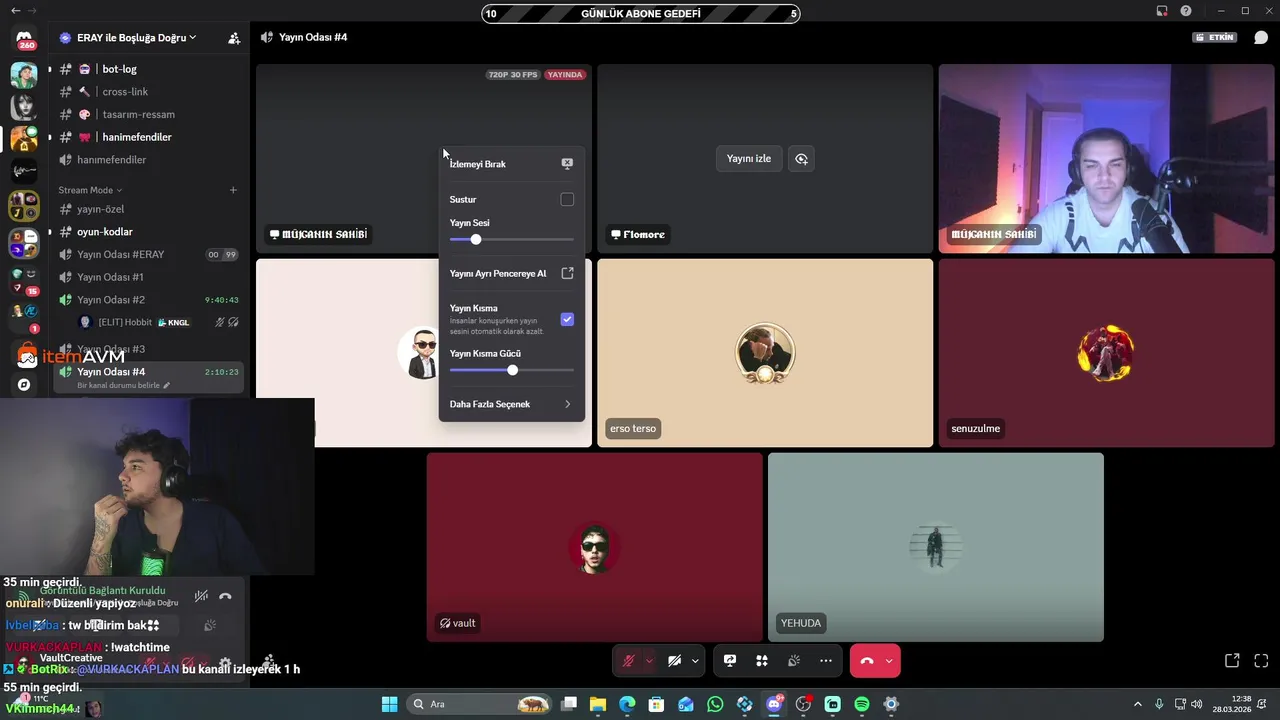Image resolution: width=1280 pixels, height=720 pixels.
Task: Adjust the Yayın Kısma Gücü slider
Action: 512,370
